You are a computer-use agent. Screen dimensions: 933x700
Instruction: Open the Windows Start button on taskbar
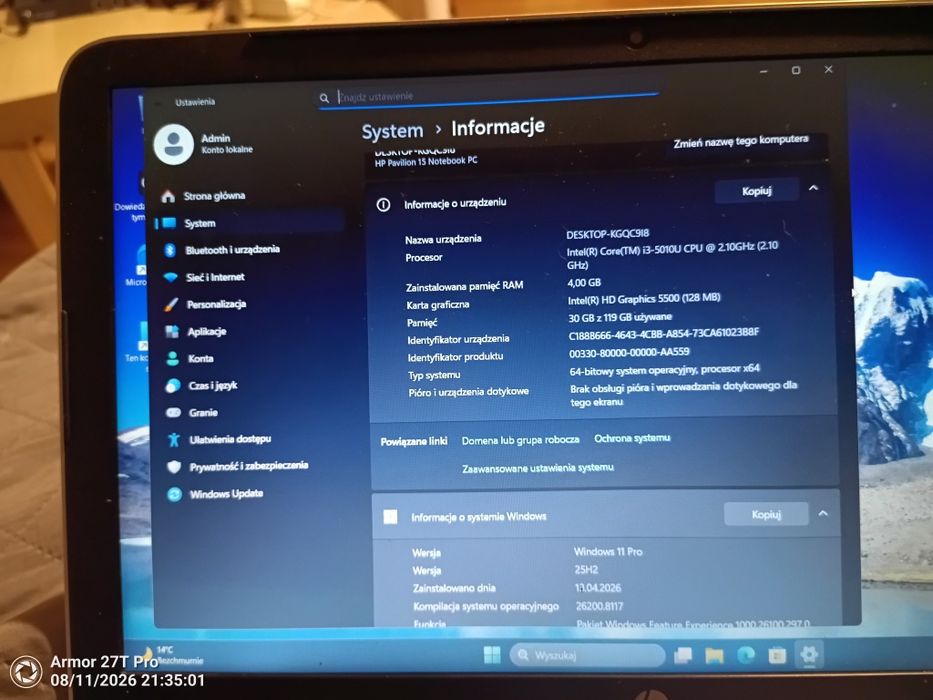pyautogui.click(x=492, y=655)
